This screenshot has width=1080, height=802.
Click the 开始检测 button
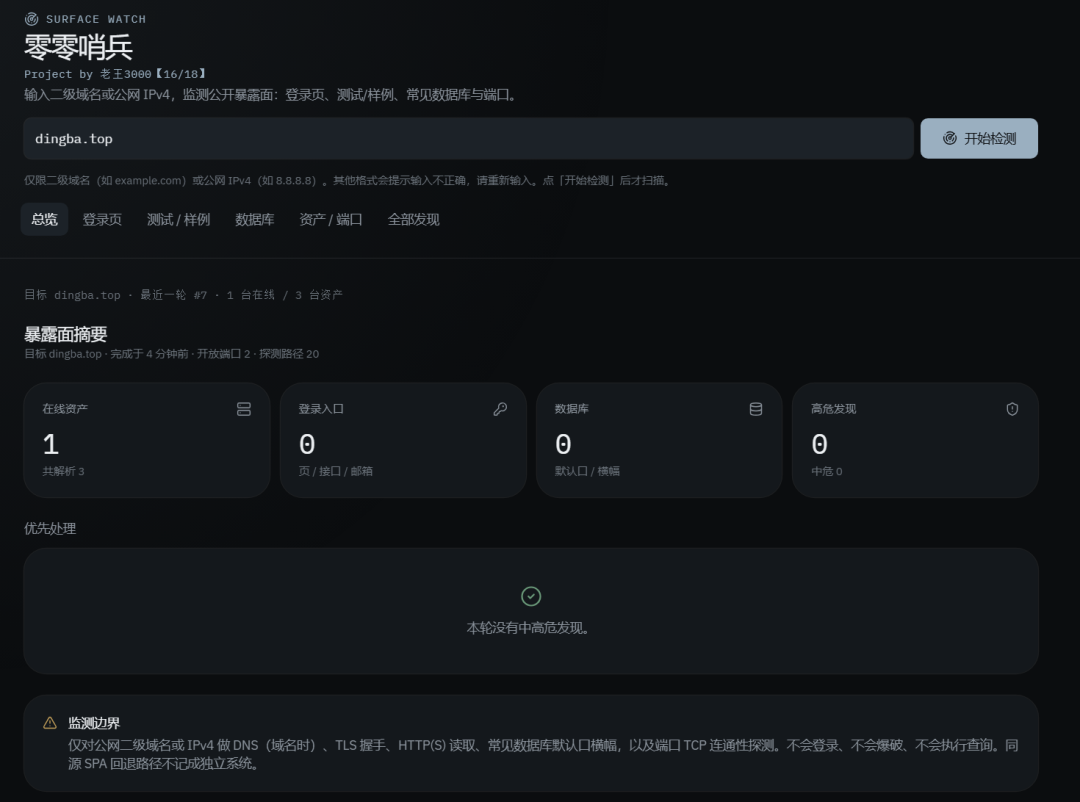979,138
